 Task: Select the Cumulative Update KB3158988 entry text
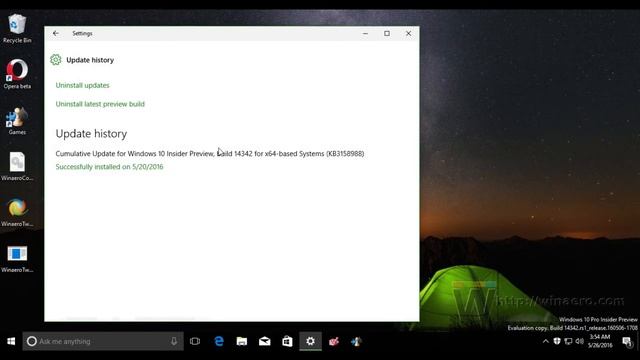coord(210,153)
